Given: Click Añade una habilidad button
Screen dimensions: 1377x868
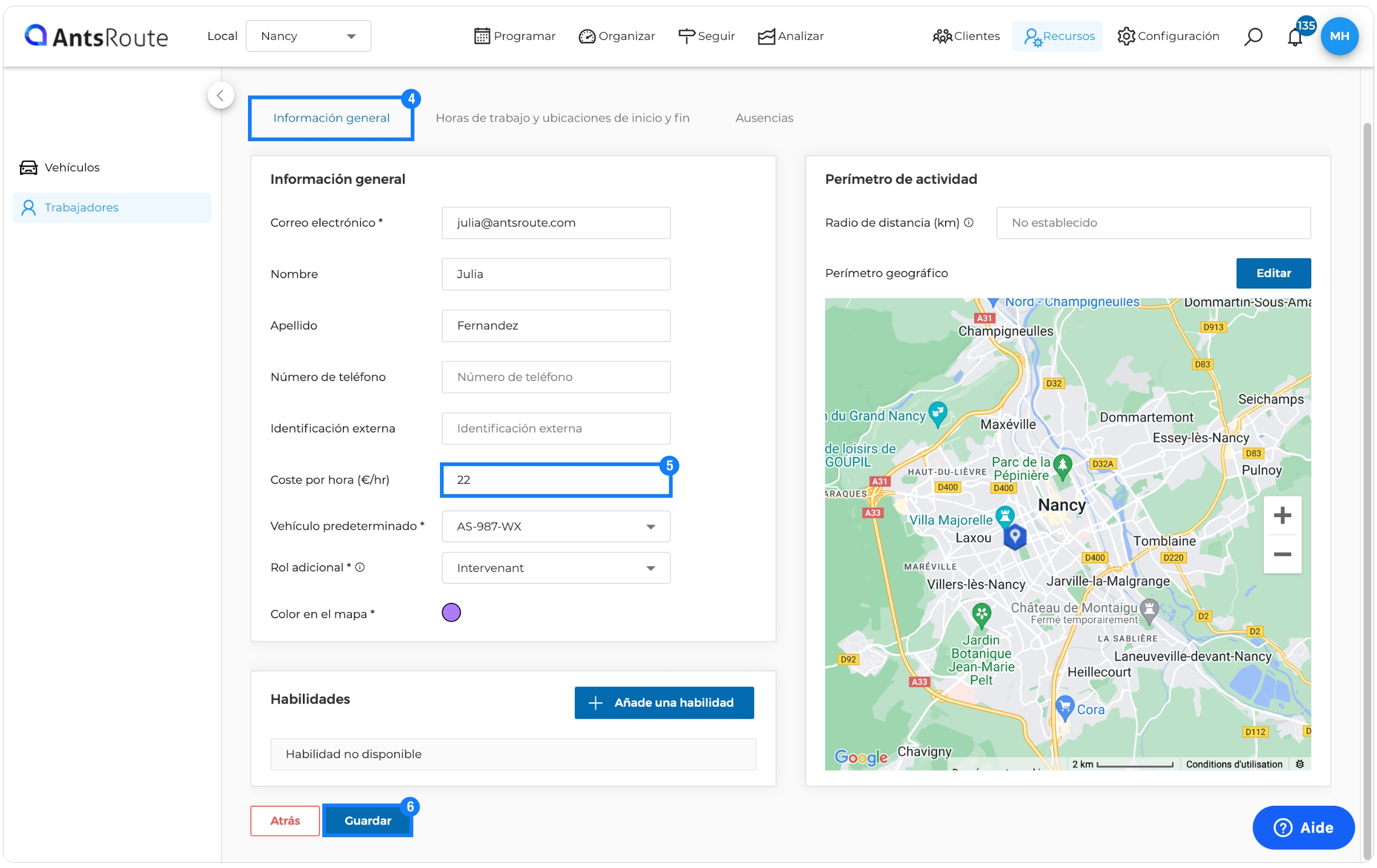Looking at the screenshot, I should pyautogui.click(x=665, y=703).
